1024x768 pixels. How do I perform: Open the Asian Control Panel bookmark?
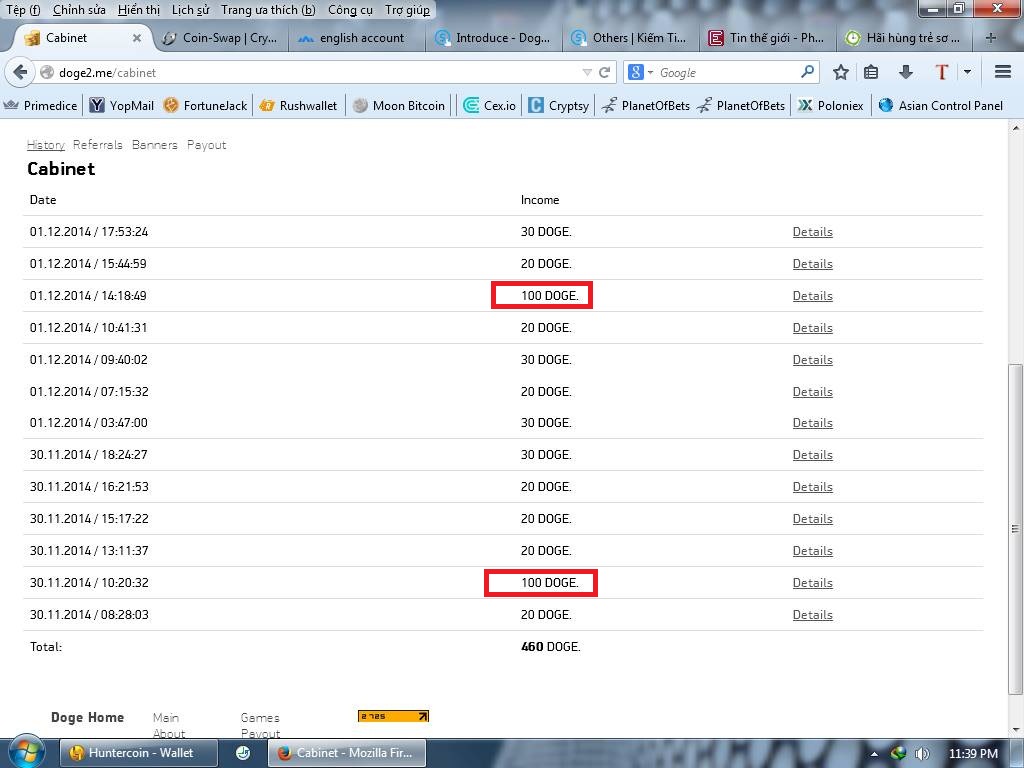tap(941, 105)
